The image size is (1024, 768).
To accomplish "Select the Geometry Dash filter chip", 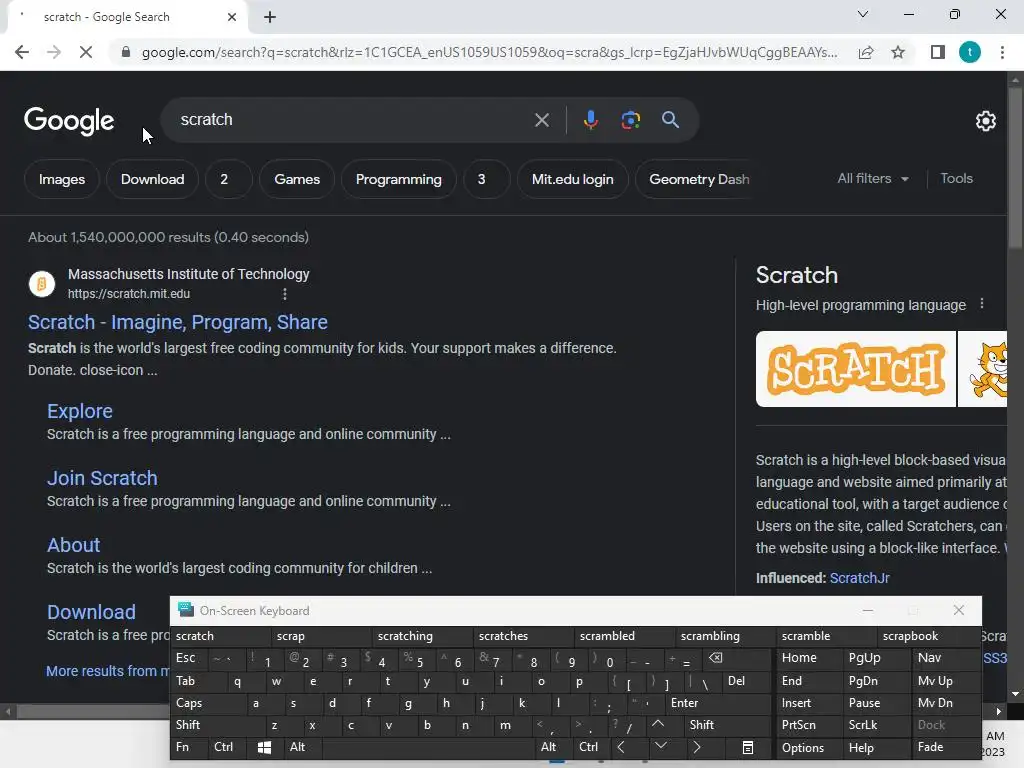I will point(699,179).
